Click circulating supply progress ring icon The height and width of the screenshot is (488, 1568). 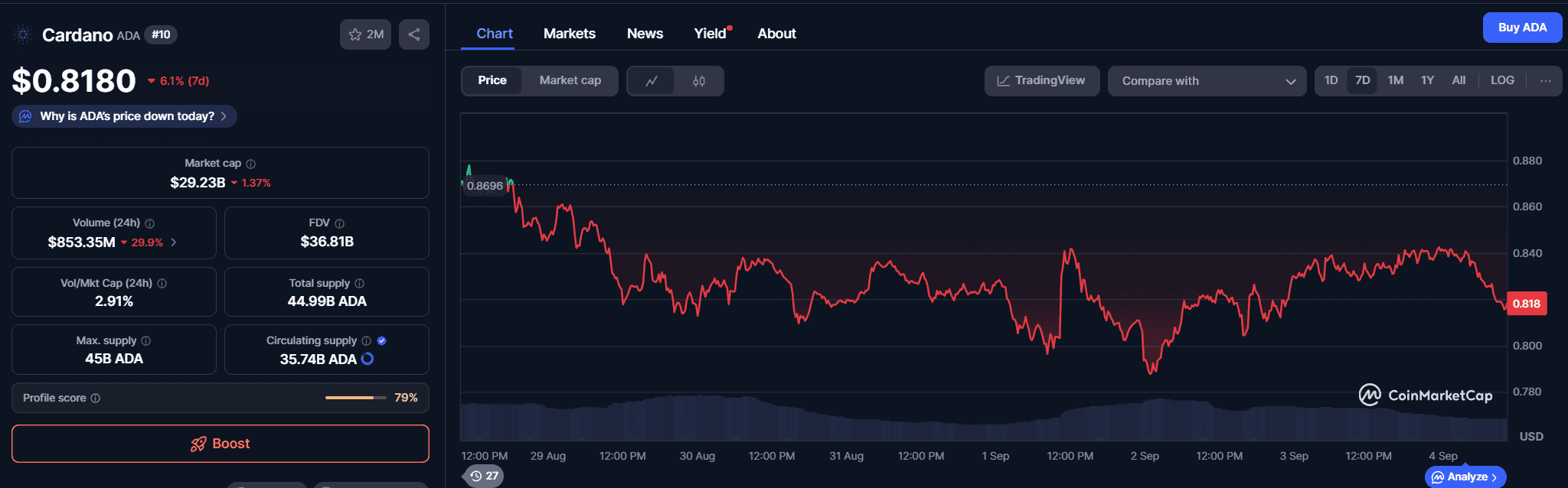tap(367, 359)
